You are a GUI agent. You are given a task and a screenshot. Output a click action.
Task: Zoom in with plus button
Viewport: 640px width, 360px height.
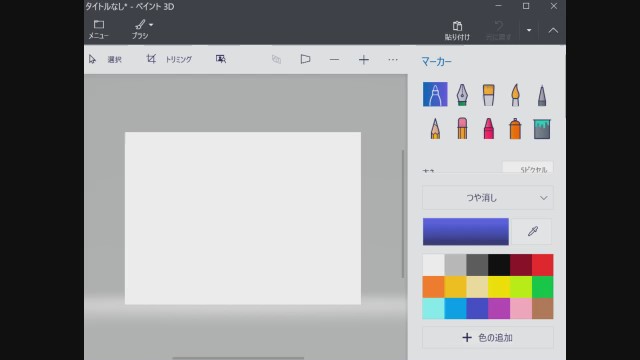364,60
